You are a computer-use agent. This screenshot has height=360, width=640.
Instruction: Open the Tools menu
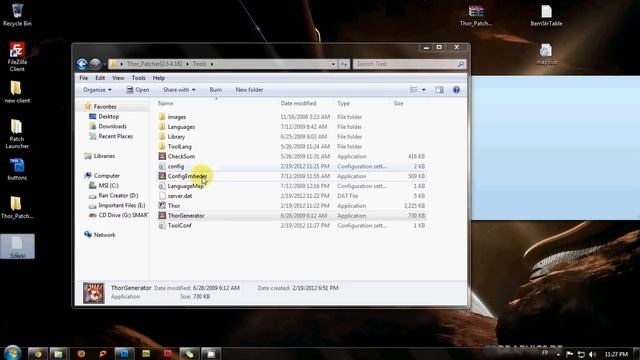click(138, 78)
